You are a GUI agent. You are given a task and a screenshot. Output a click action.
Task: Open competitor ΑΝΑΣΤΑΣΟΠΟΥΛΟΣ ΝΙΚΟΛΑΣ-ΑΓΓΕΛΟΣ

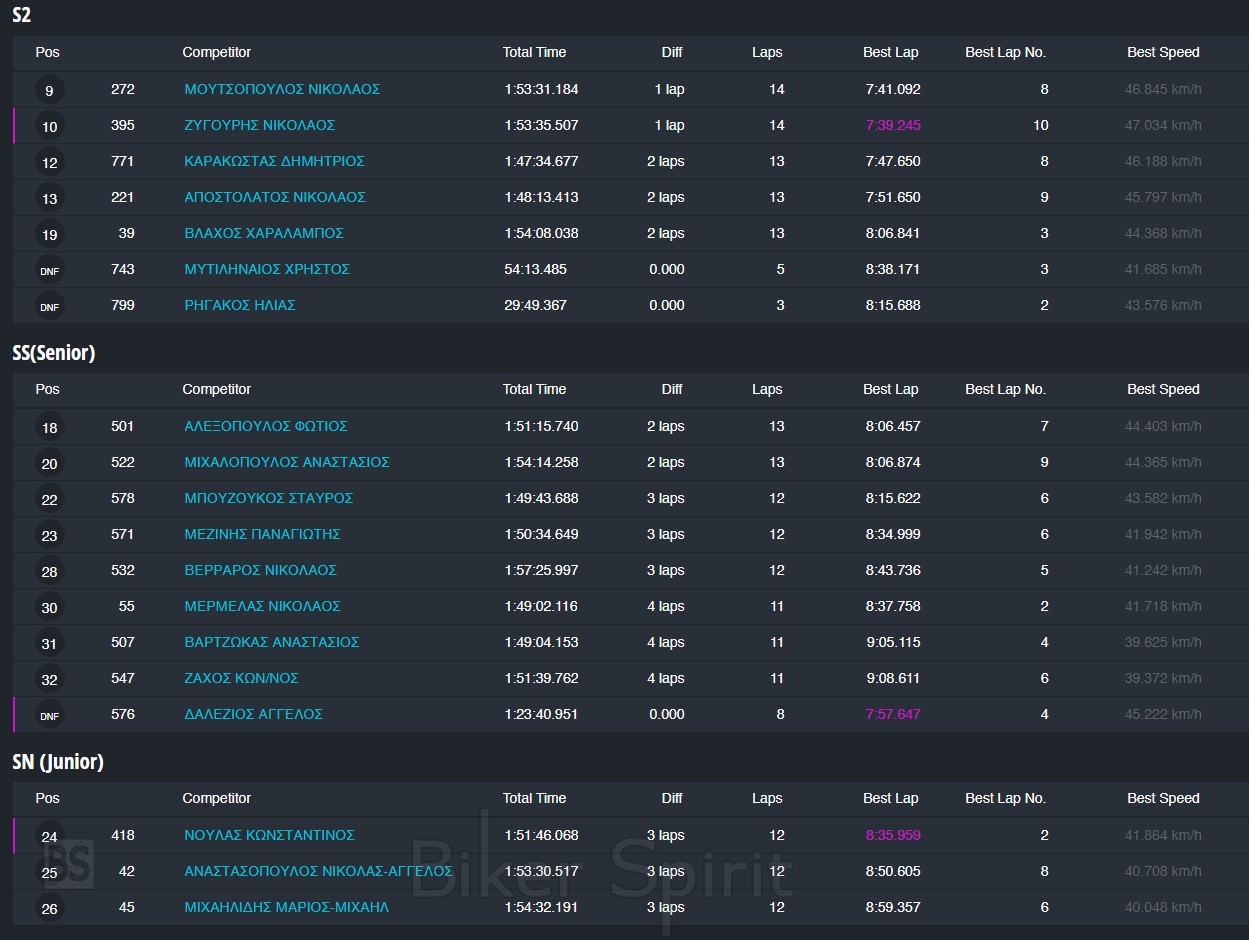[x=318, y=871]
